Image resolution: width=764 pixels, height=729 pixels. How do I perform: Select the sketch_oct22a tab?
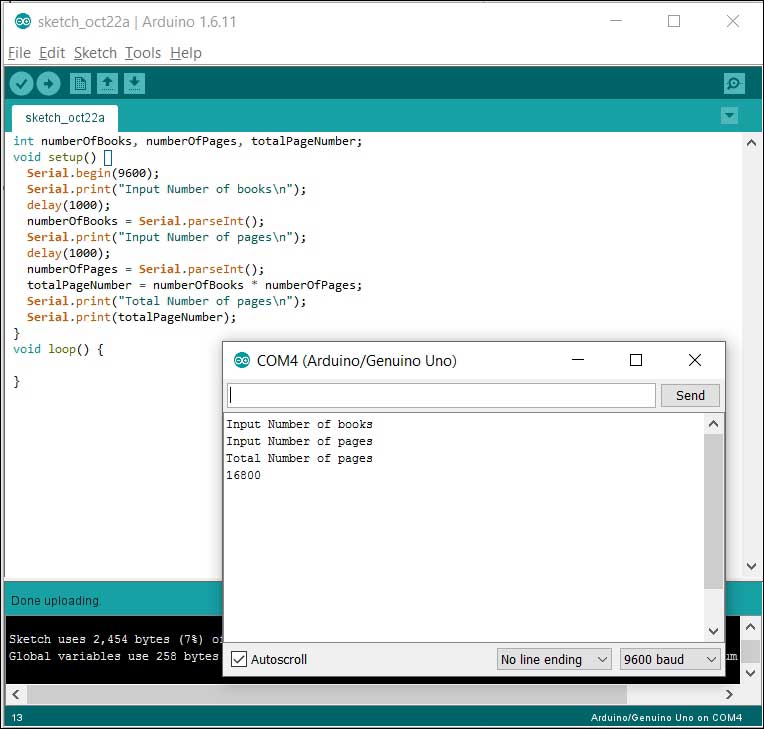tap(64, 117)
